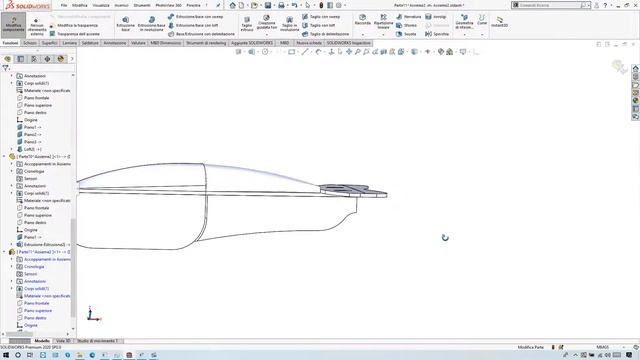This screenshot has width=640, height=360.
Task: Click the Nervatura rib tool
Action: point(408,17)
